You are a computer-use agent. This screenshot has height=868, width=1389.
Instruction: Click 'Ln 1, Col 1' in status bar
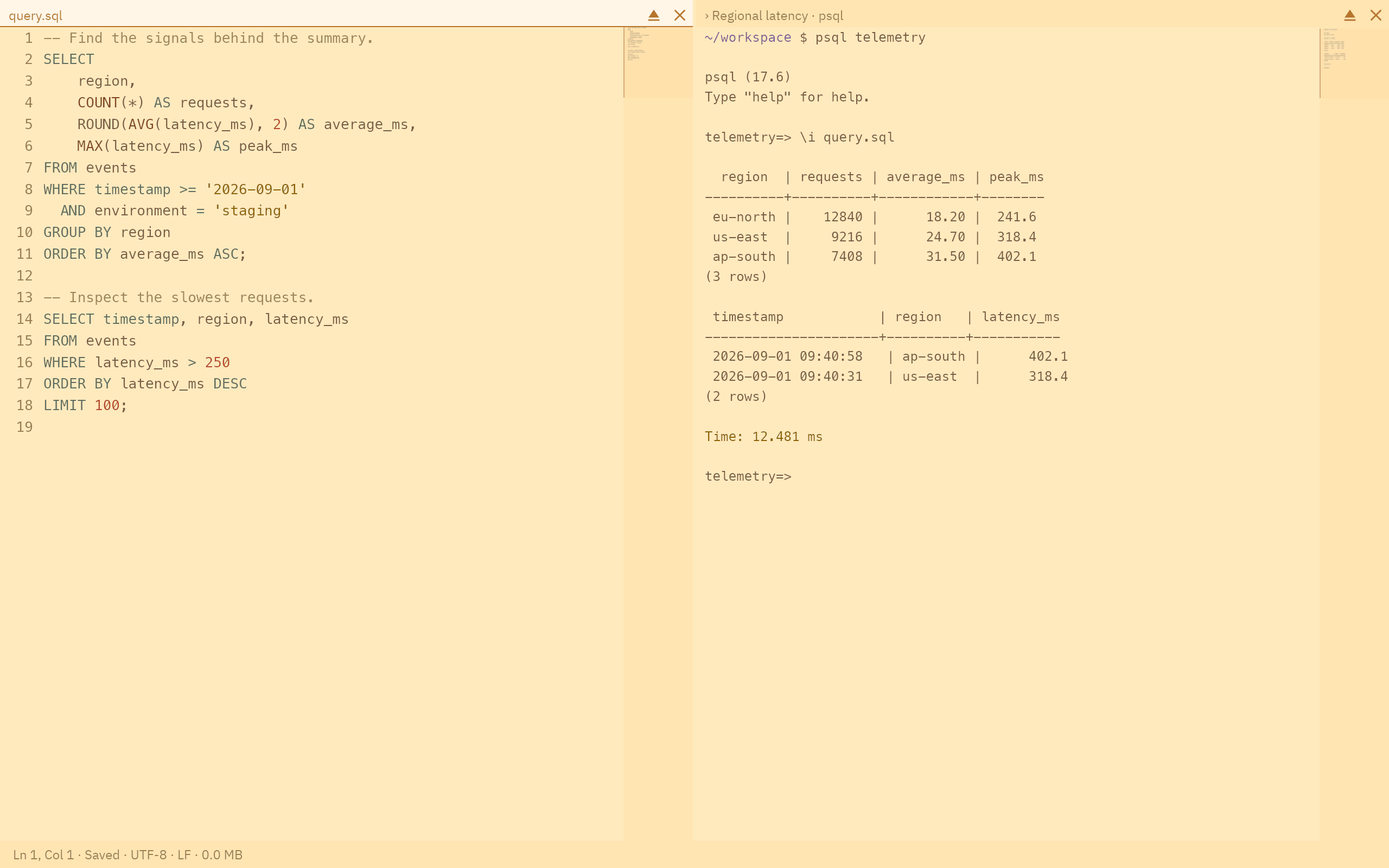coord(43,855)
